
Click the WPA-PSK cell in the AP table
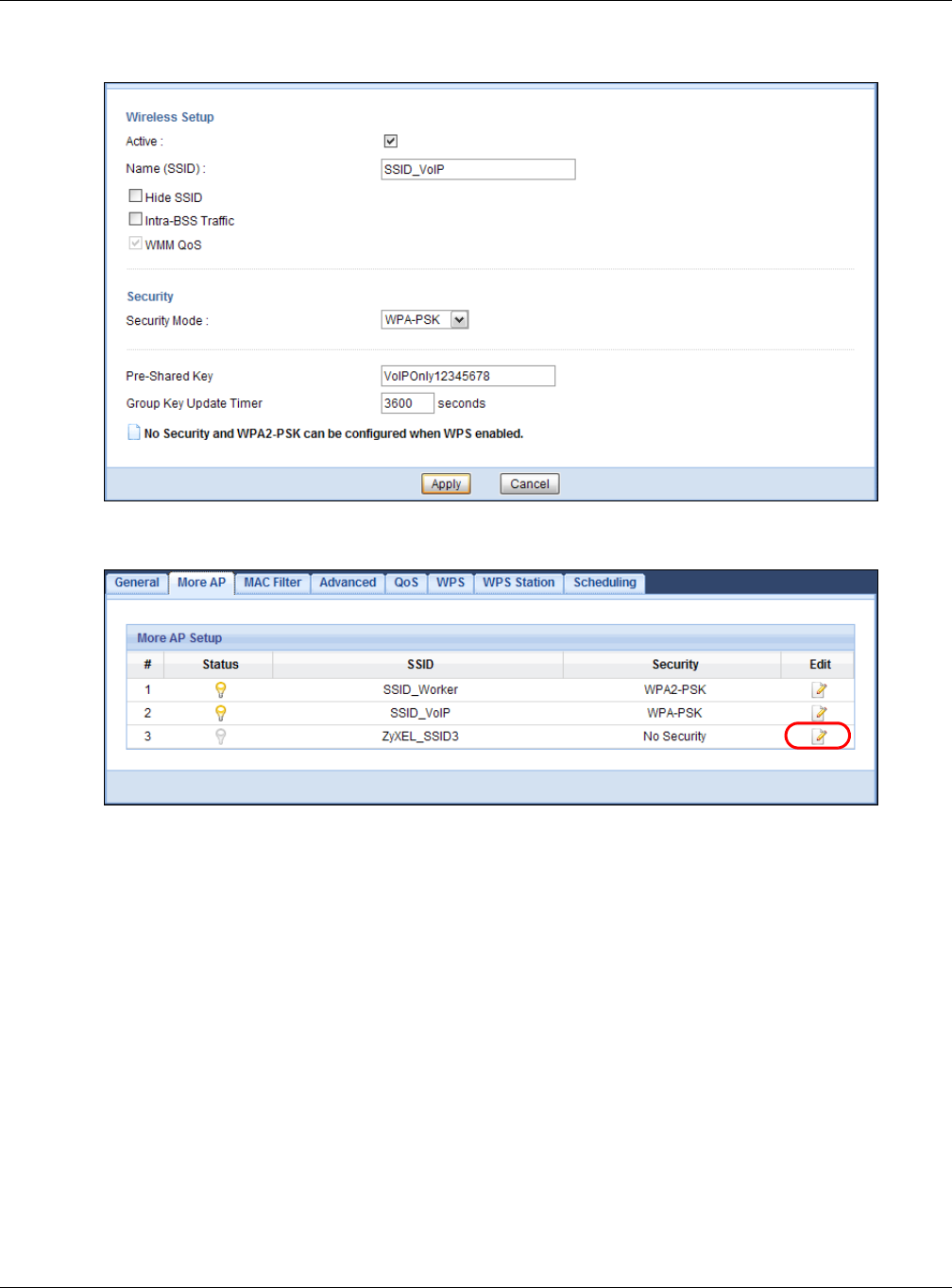[x=675, y=713]
